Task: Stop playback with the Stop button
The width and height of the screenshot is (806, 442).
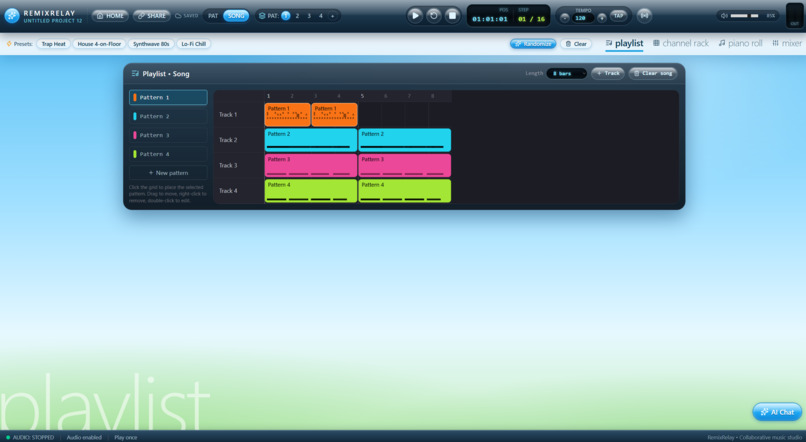Action: pyautogui.click(x=452, y=15)
